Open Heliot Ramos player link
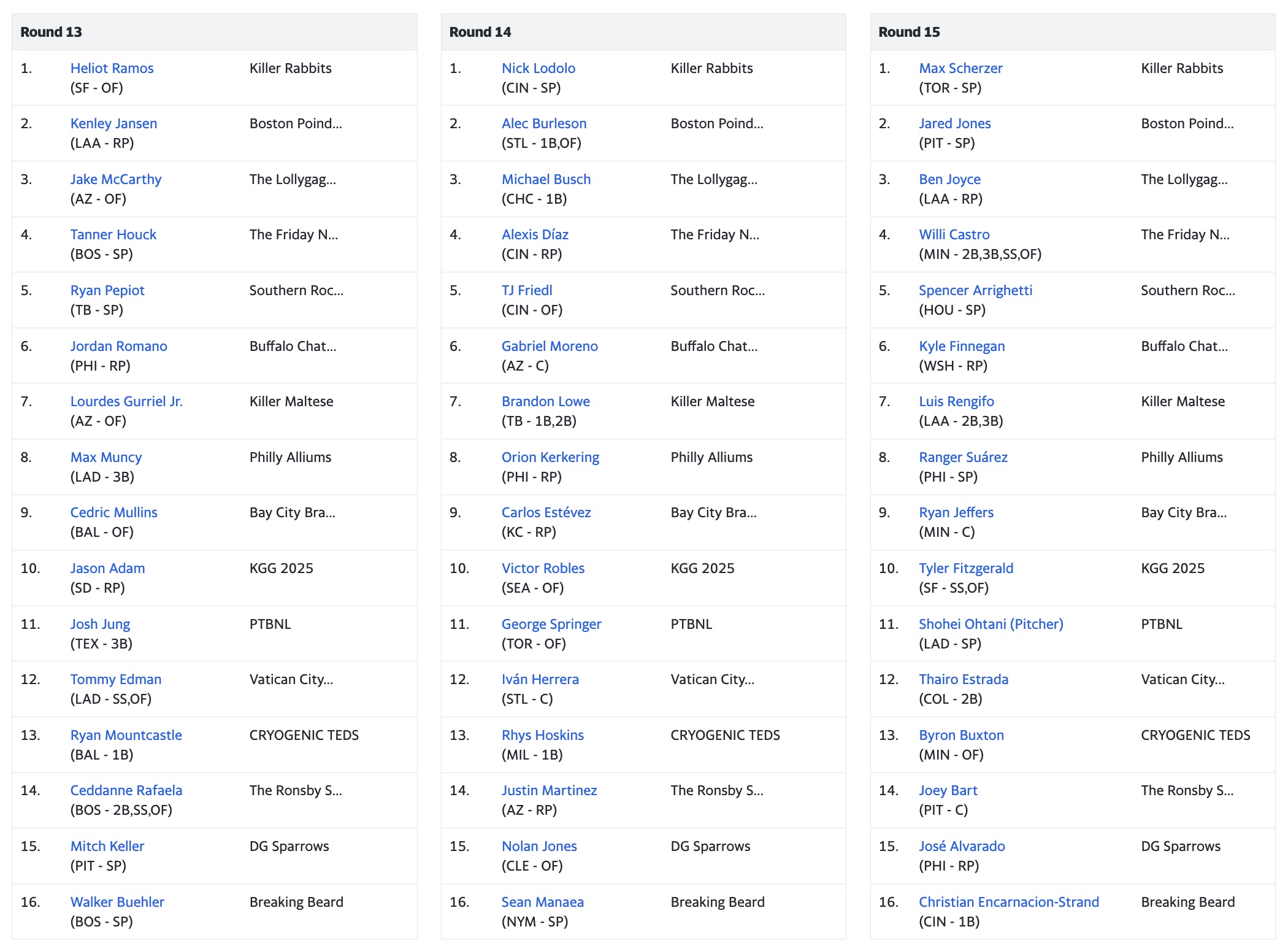Image resolution: width=1288 pixels, height=951 pixels. pos(112,68)
